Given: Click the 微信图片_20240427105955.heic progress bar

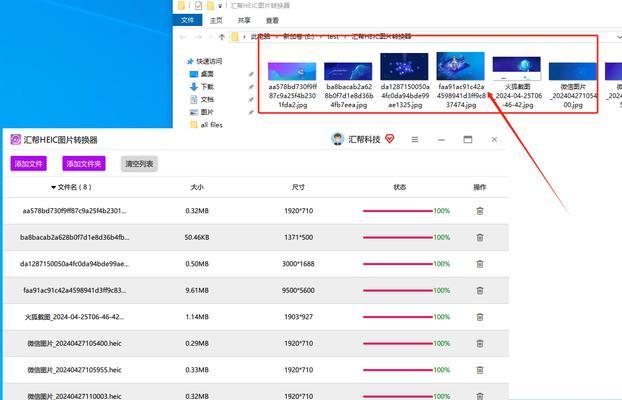Looking at the screenshot, I should pos(397,370).
